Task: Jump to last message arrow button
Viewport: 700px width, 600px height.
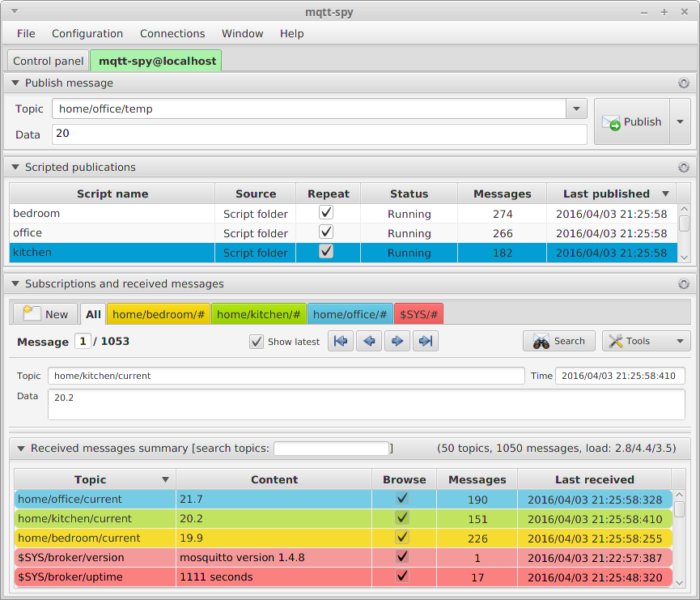Action: click(x=425, y=342)
